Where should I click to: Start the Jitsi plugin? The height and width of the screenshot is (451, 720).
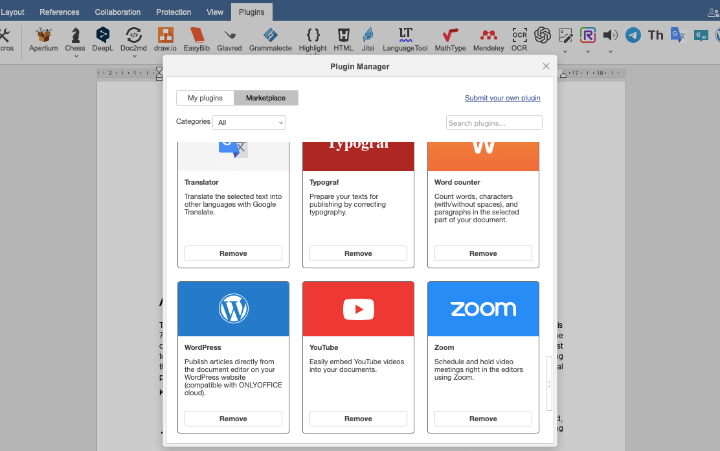368,39
